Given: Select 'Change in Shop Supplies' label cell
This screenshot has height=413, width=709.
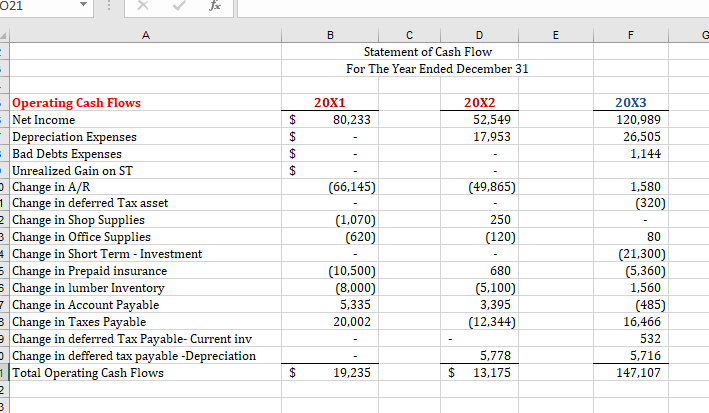Looking at the screenshot, I should pos(146,220).
